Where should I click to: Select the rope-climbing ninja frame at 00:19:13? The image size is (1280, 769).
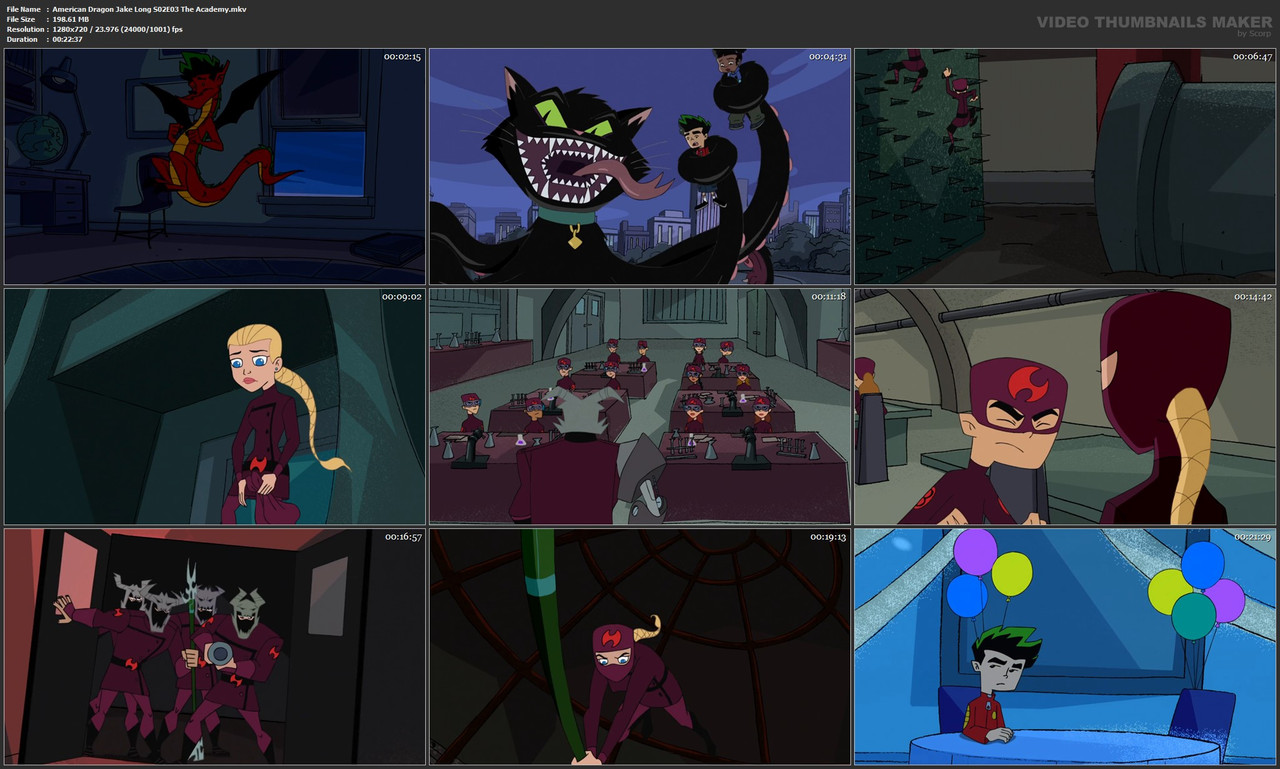(x=640, y=645)
